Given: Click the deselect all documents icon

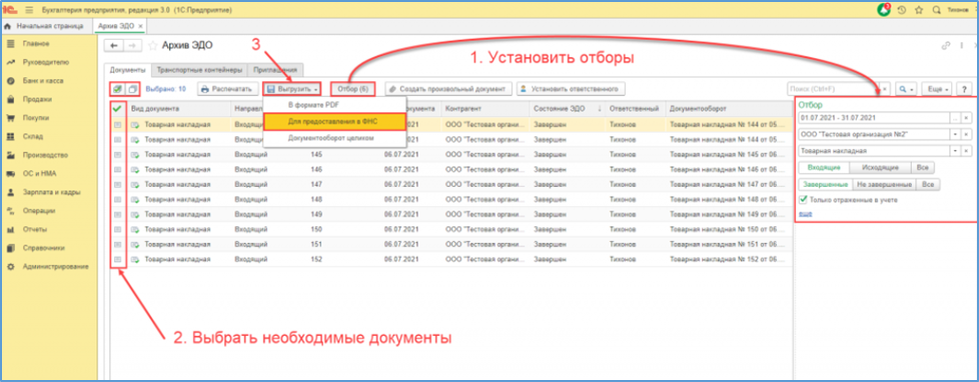Looking at the screenshot, I should click(132, 89).
